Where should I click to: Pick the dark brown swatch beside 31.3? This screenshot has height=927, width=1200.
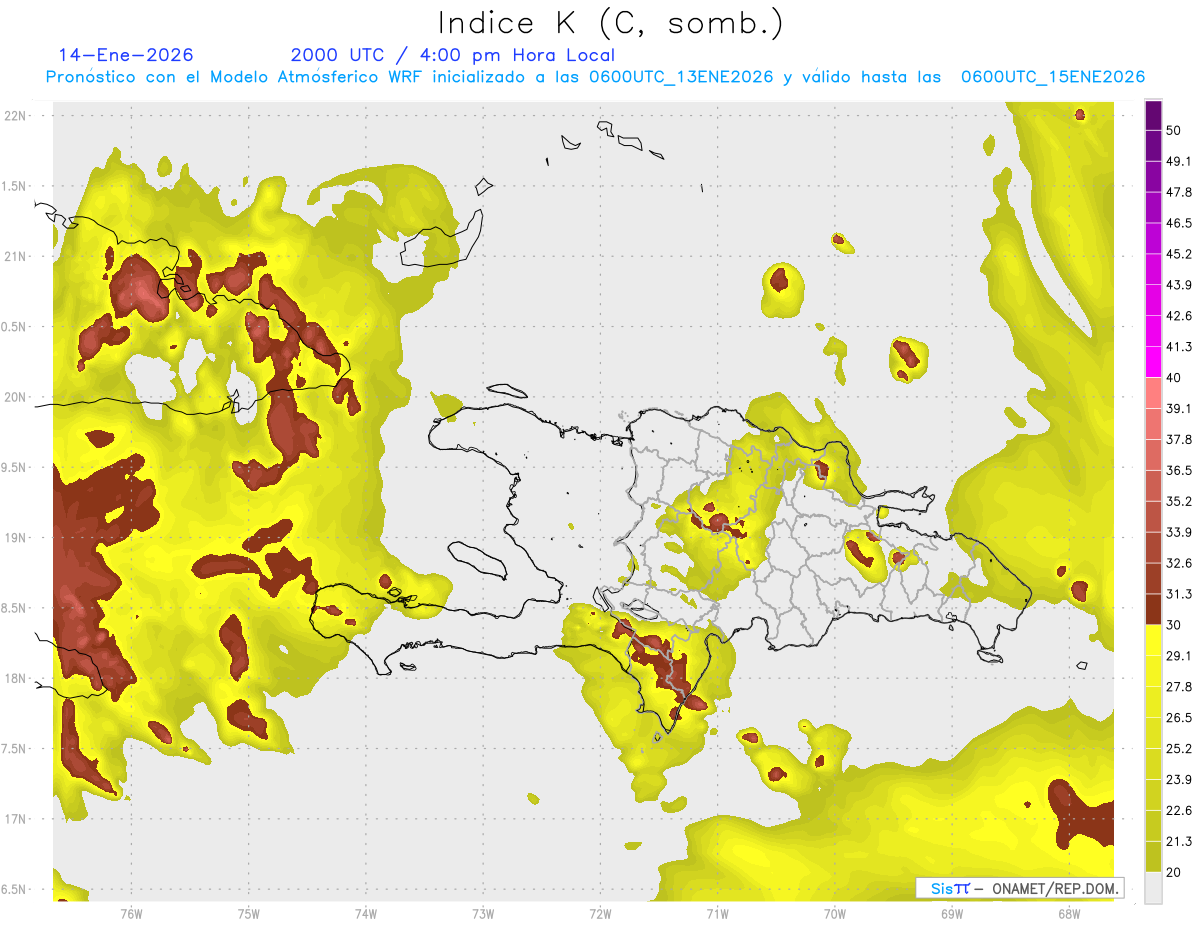pos(1153,609)
